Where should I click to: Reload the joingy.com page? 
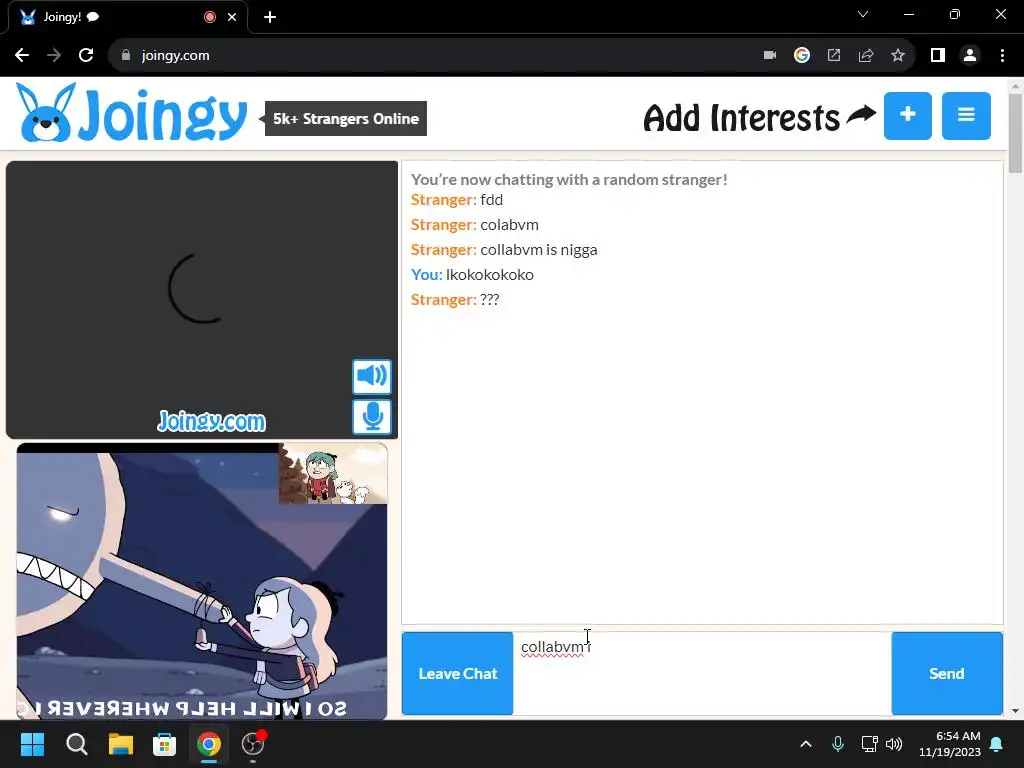(86, 56)
